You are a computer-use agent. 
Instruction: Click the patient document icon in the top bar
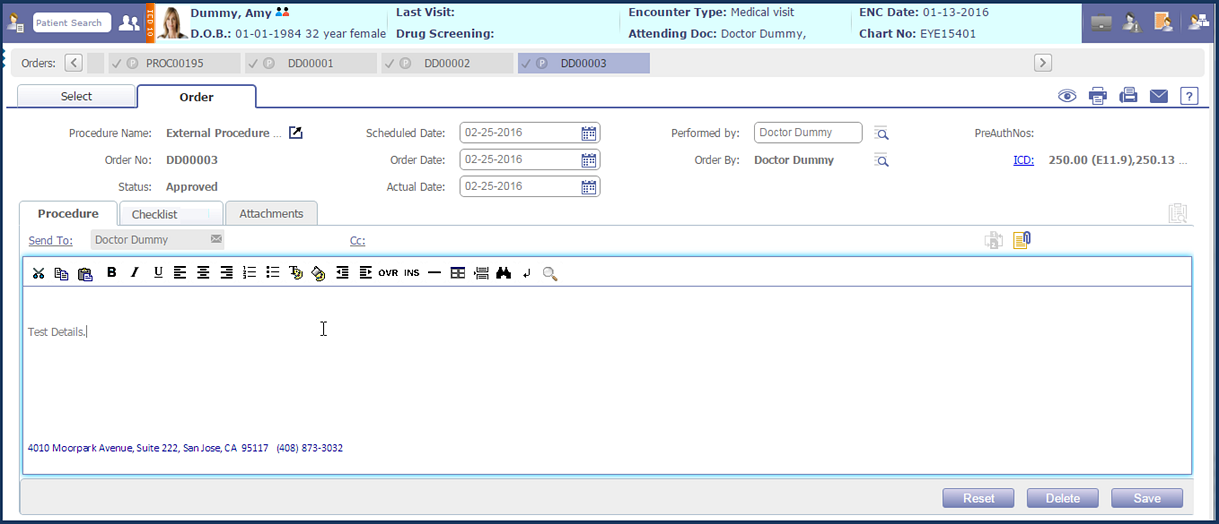pos(1164,22)
